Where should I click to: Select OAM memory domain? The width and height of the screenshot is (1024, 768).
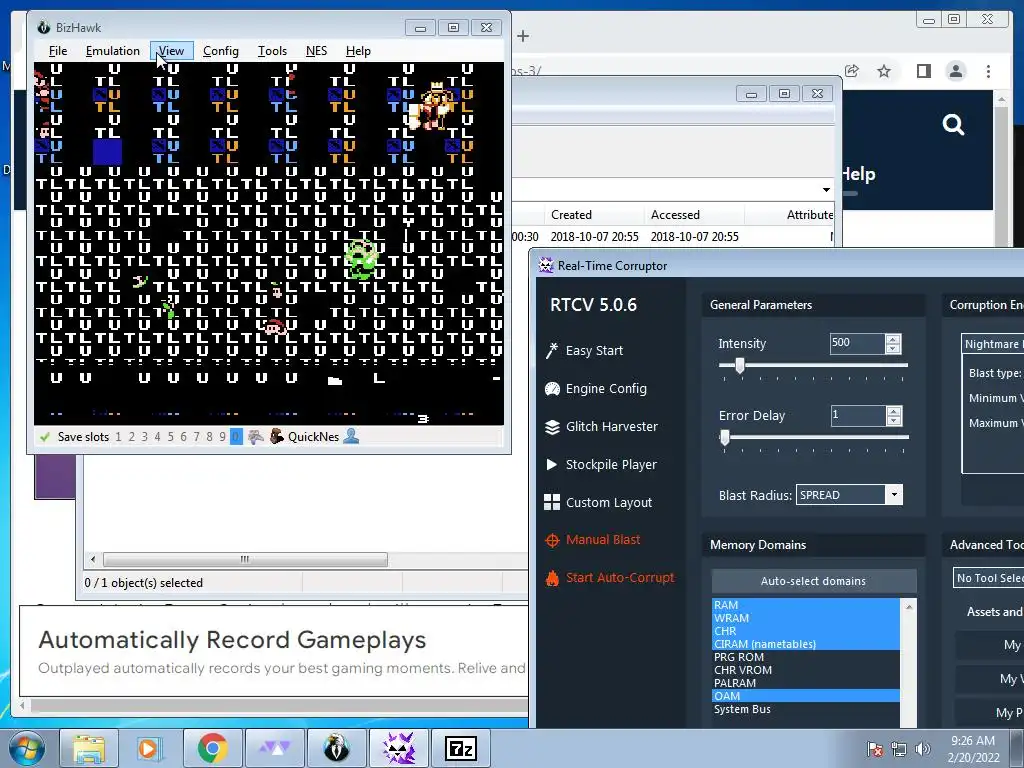click(805, 696)
